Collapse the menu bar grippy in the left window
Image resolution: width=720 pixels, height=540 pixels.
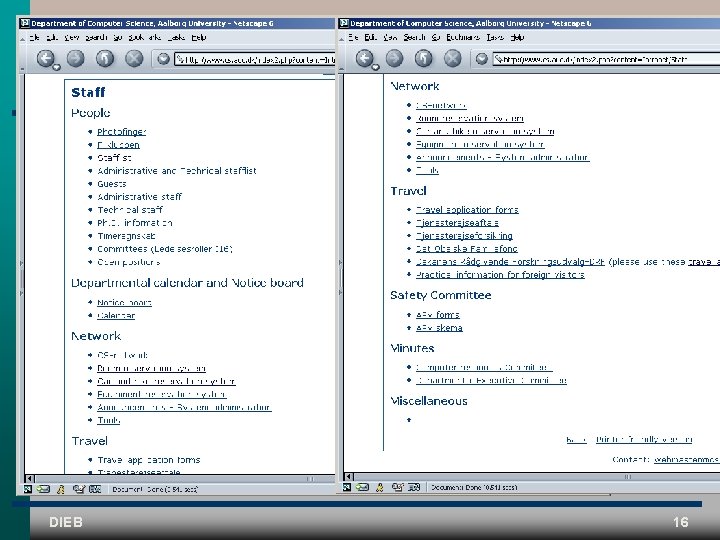tap(22, 39)
